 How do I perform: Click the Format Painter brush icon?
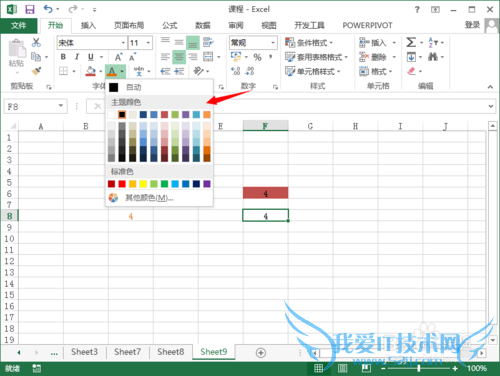(36, 71)
